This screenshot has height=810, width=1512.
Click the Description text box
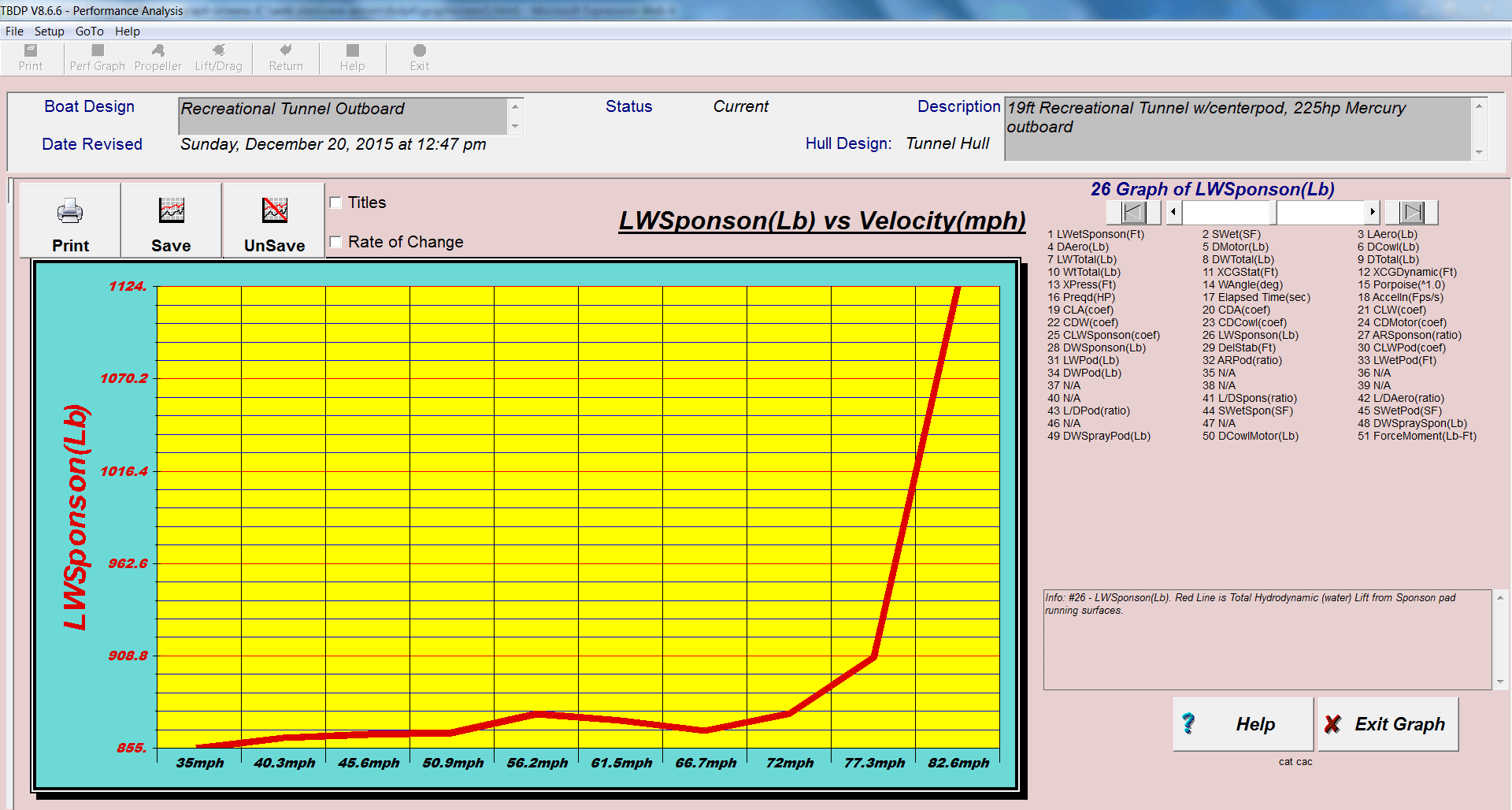[1238, 128]
